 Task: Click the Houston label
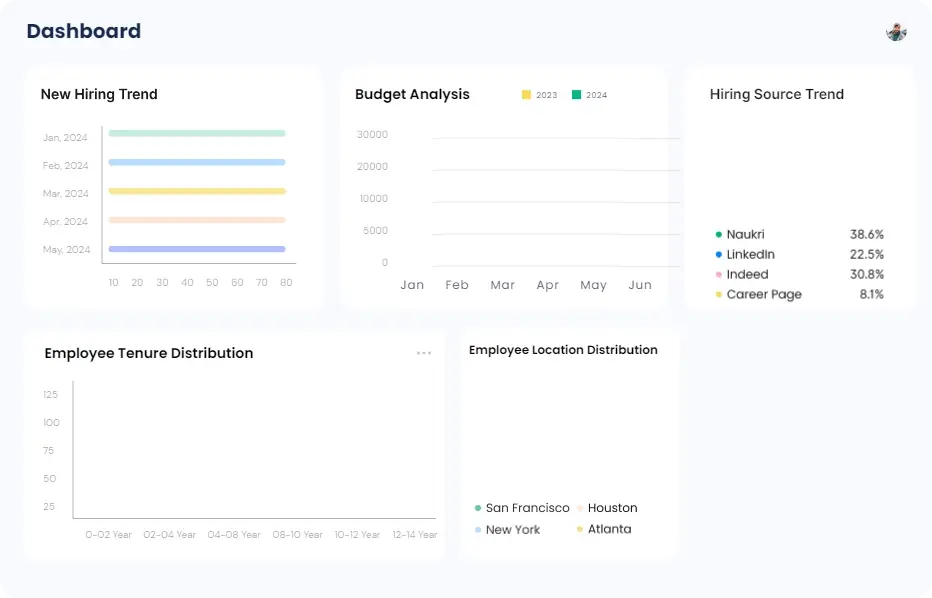click(612, 508)
